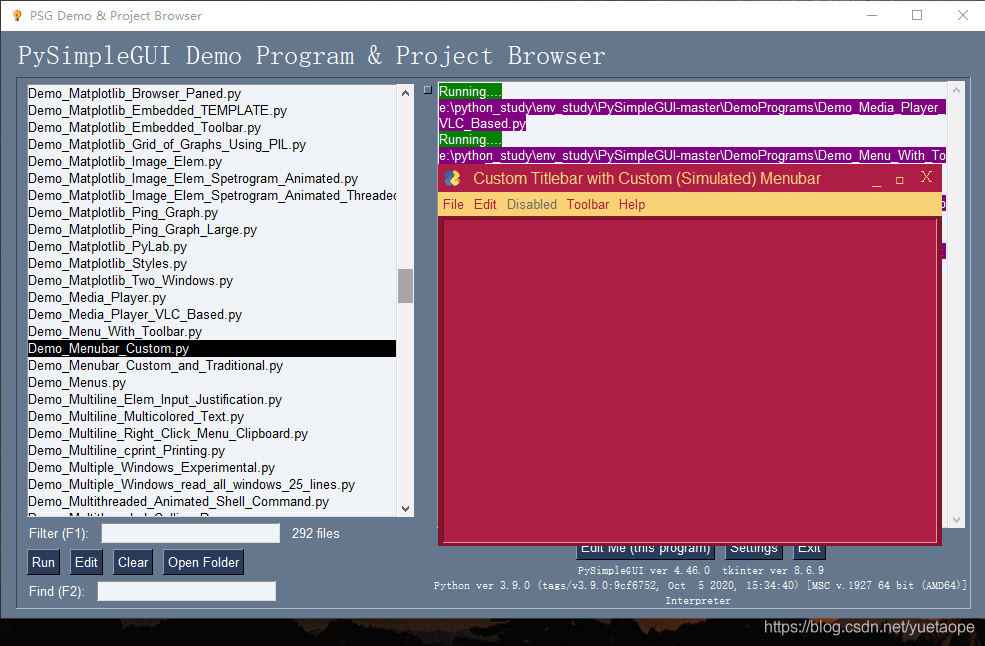Screen dimensions: 985x646
Task: Click the Python logo icon in custom titlebar
Action: click(452, 178)
